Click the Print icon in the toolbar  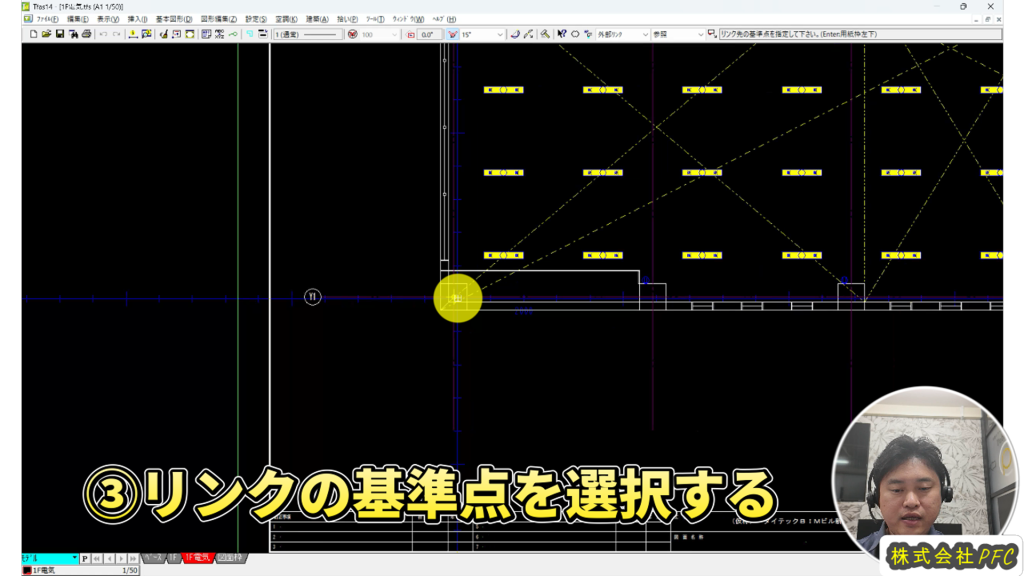pos(86,34)
